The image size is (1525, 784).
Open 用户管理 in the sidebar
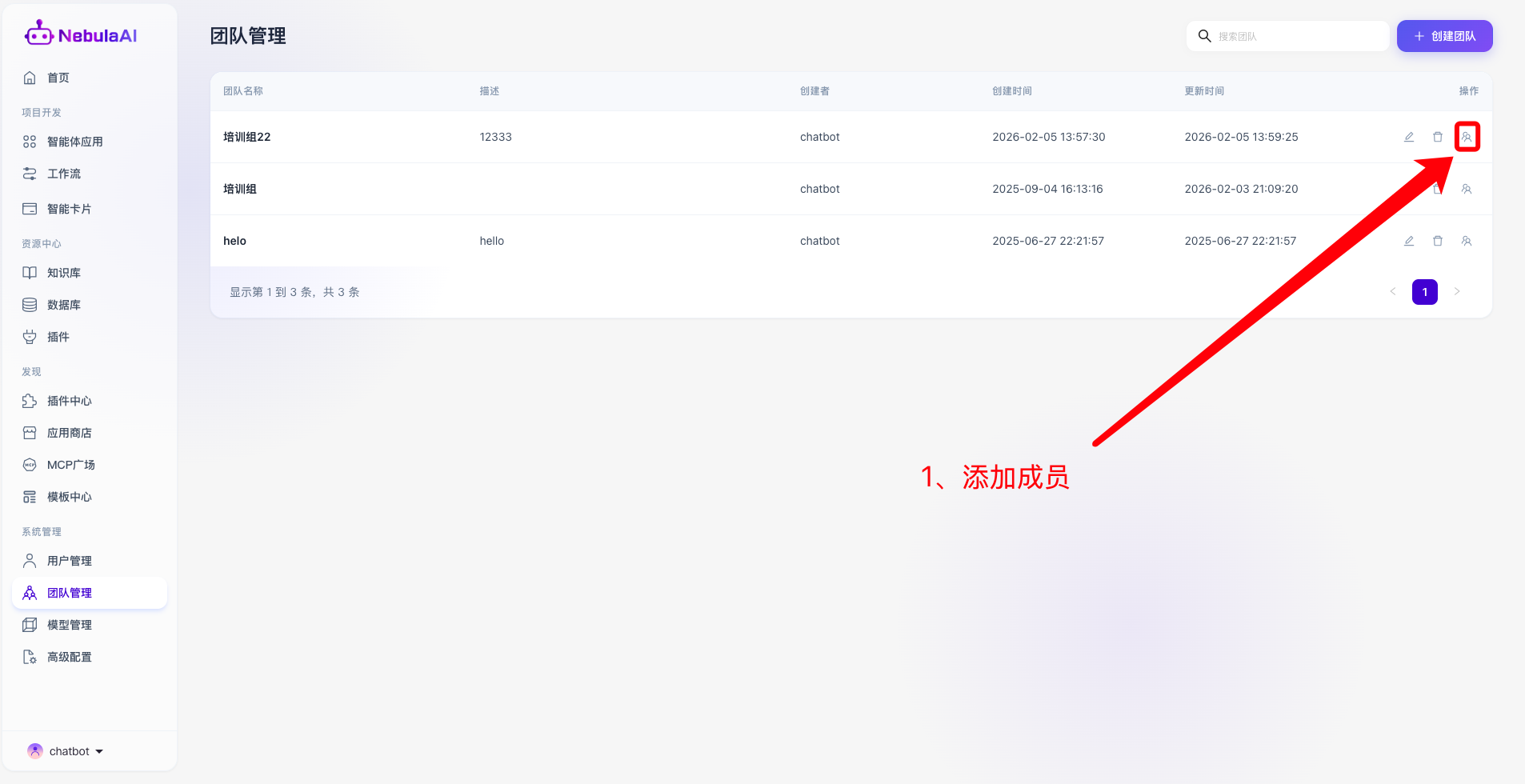69,561
